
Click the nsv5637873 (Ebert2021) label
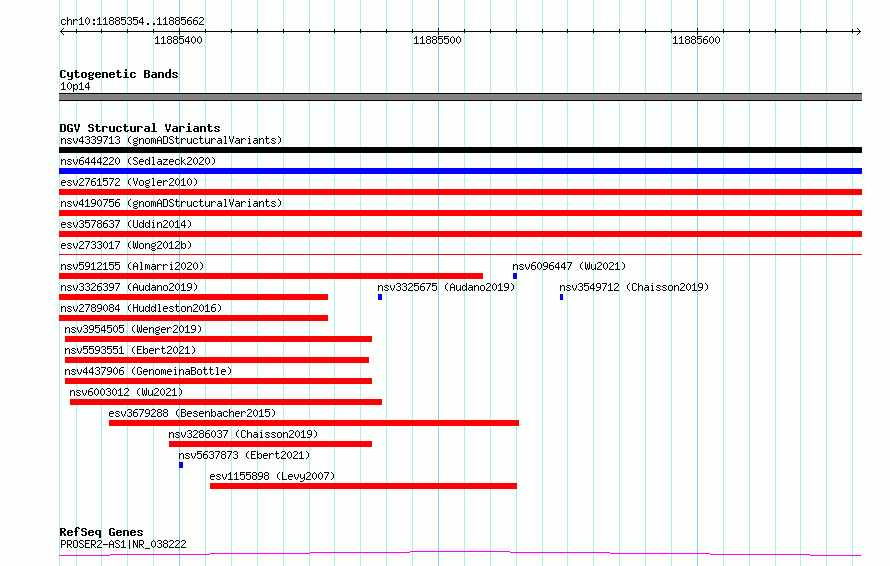point(244,455)
